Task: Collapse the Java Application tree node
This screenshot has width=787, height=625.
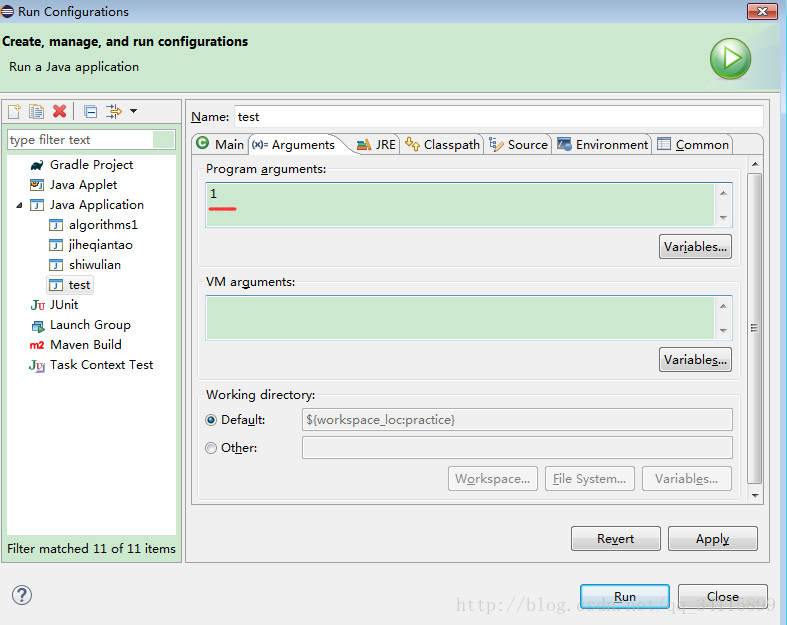Action: [x=19, y=205]
